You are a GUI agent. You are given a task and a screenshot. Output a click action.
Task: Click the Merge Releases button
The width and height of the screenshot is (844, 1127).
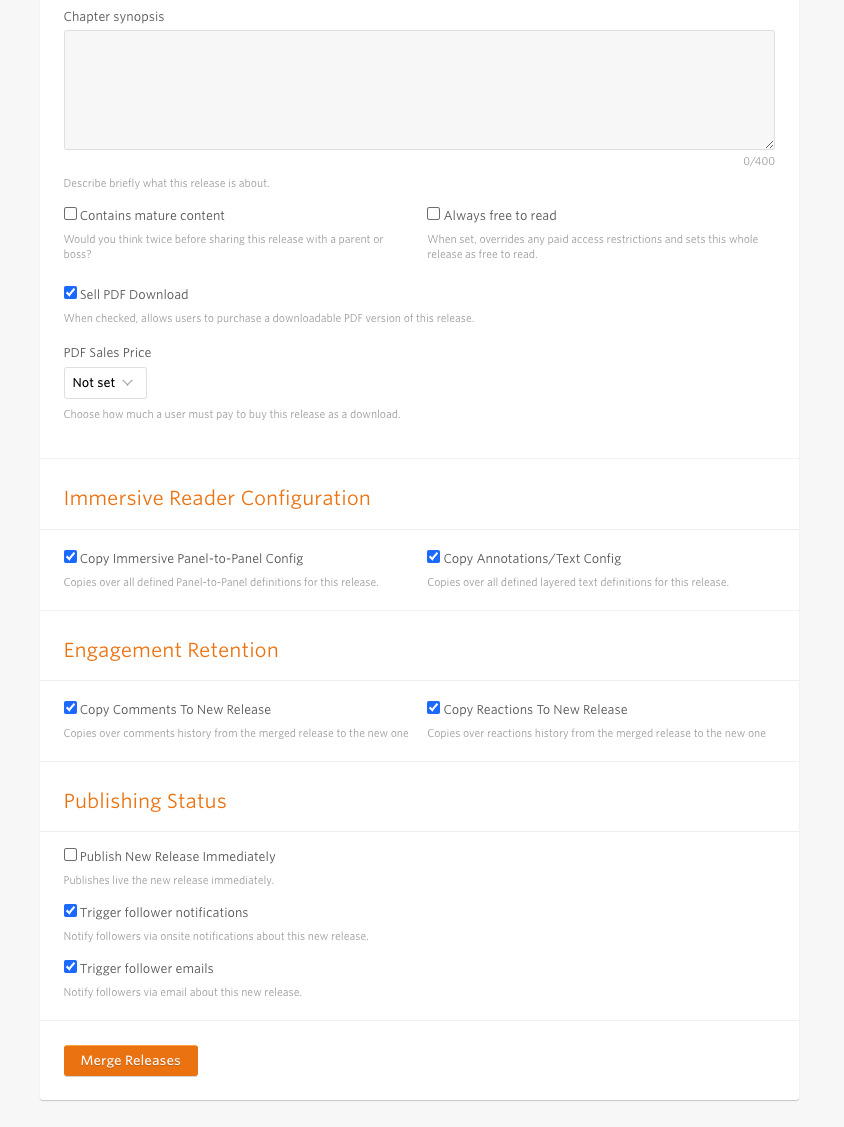pyautogui.click(x=131, y=1061)
